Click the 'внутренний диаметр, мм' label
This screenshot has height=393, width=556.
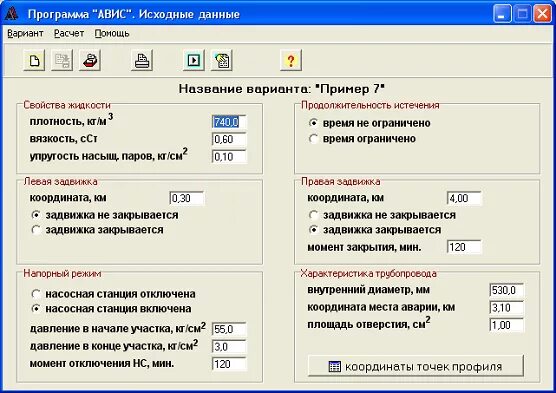[368, 290]
